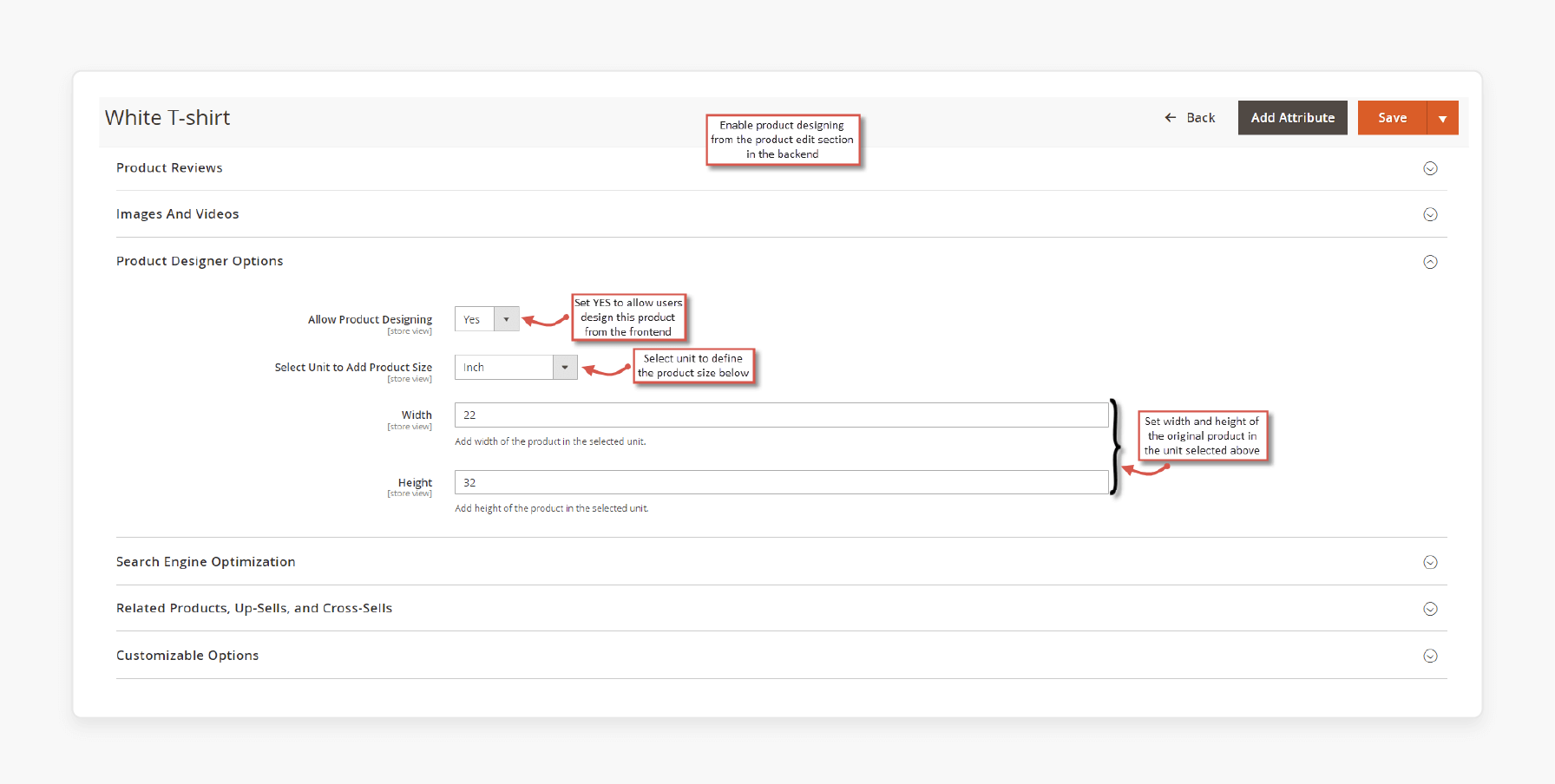This screenshot has width=1555, height=784.
Task: Click the Product Designer Options heading
Action: [200, 261]
